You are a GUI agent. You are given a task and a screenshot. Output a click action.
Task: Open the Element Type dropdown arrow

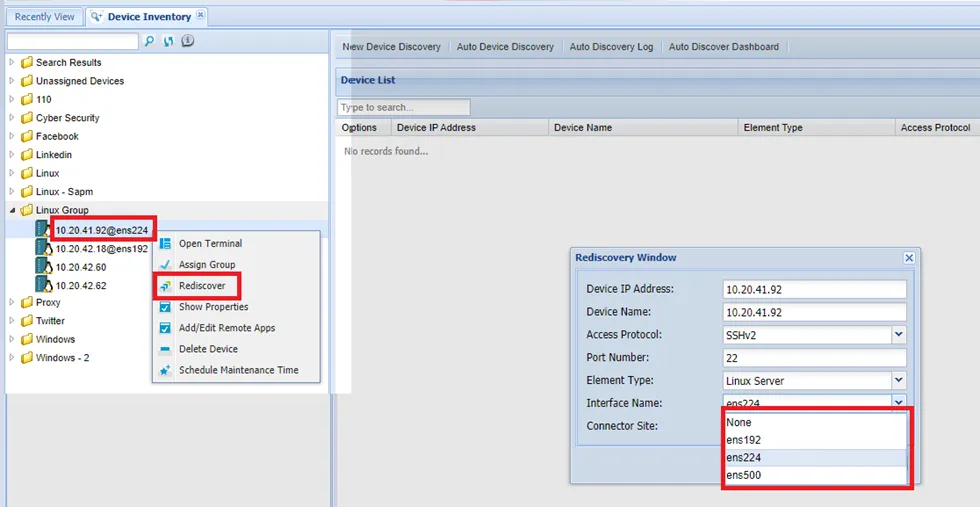[x=899, y=380]
